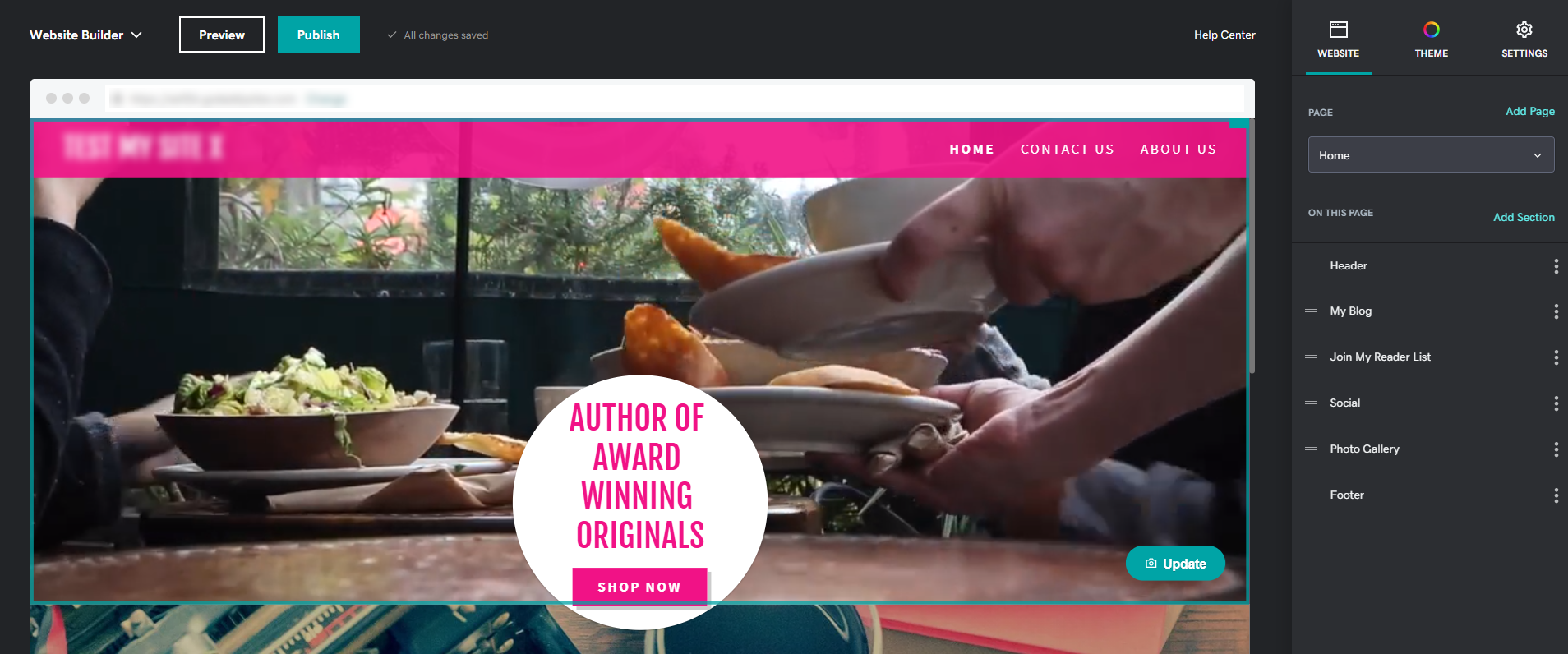Click the Preview button
This screenshot has height=654, width=1568.
(222, 35)
